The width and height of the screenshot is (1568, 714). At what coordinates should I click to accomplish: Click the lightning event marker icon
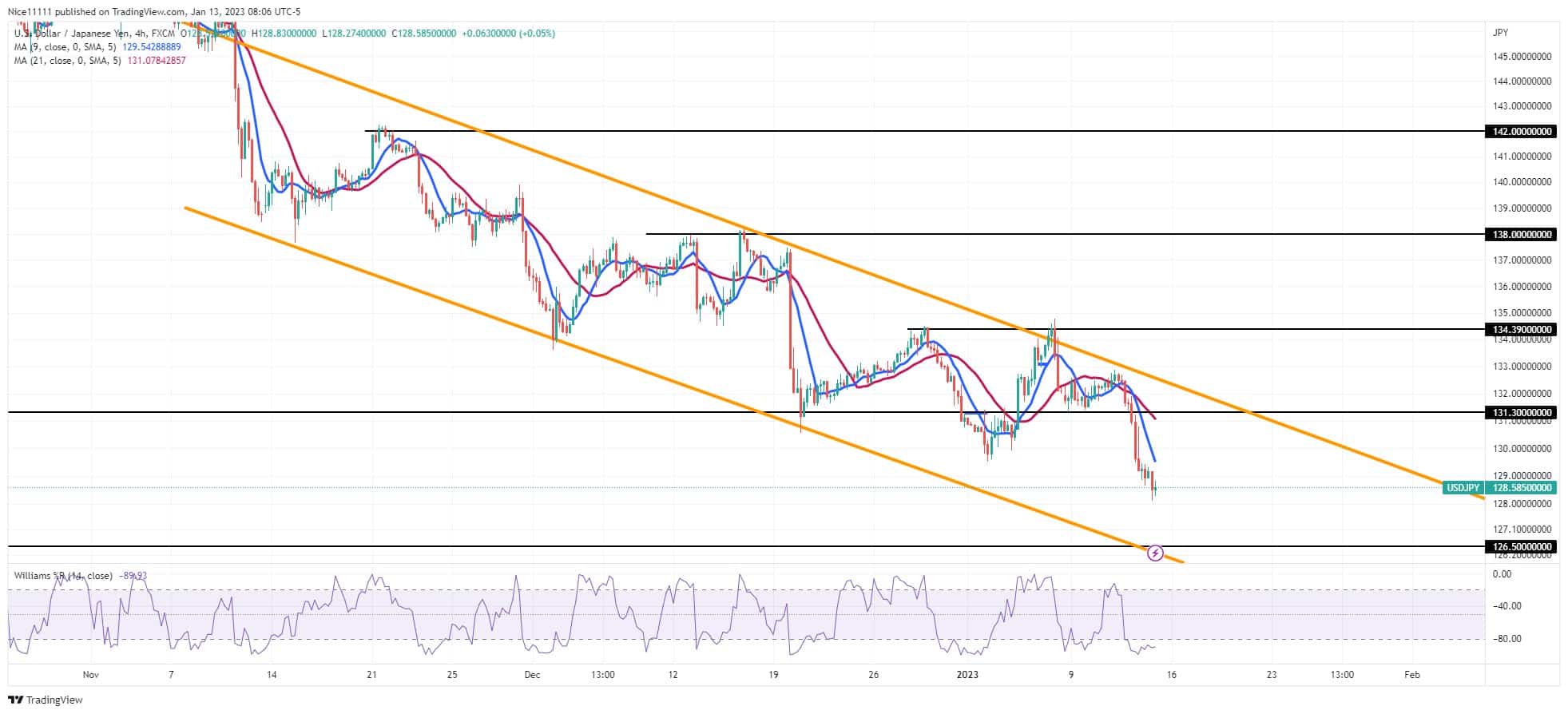[x=1155, y=553]
